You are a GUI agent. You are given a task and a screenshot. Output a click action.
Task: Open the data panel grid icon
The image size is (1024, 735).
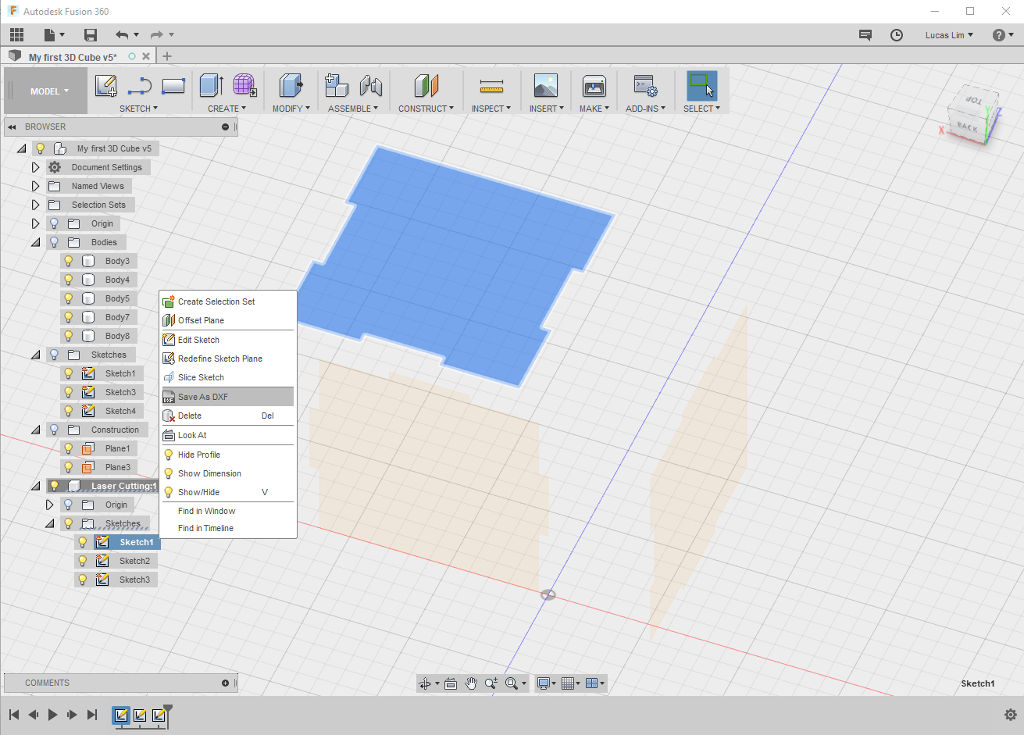tap(16, 35)
